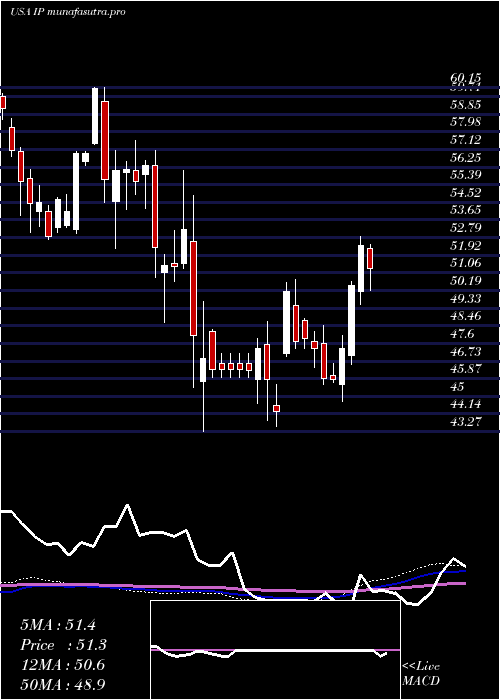Click the 53.65 price axis label

[465, 210]
